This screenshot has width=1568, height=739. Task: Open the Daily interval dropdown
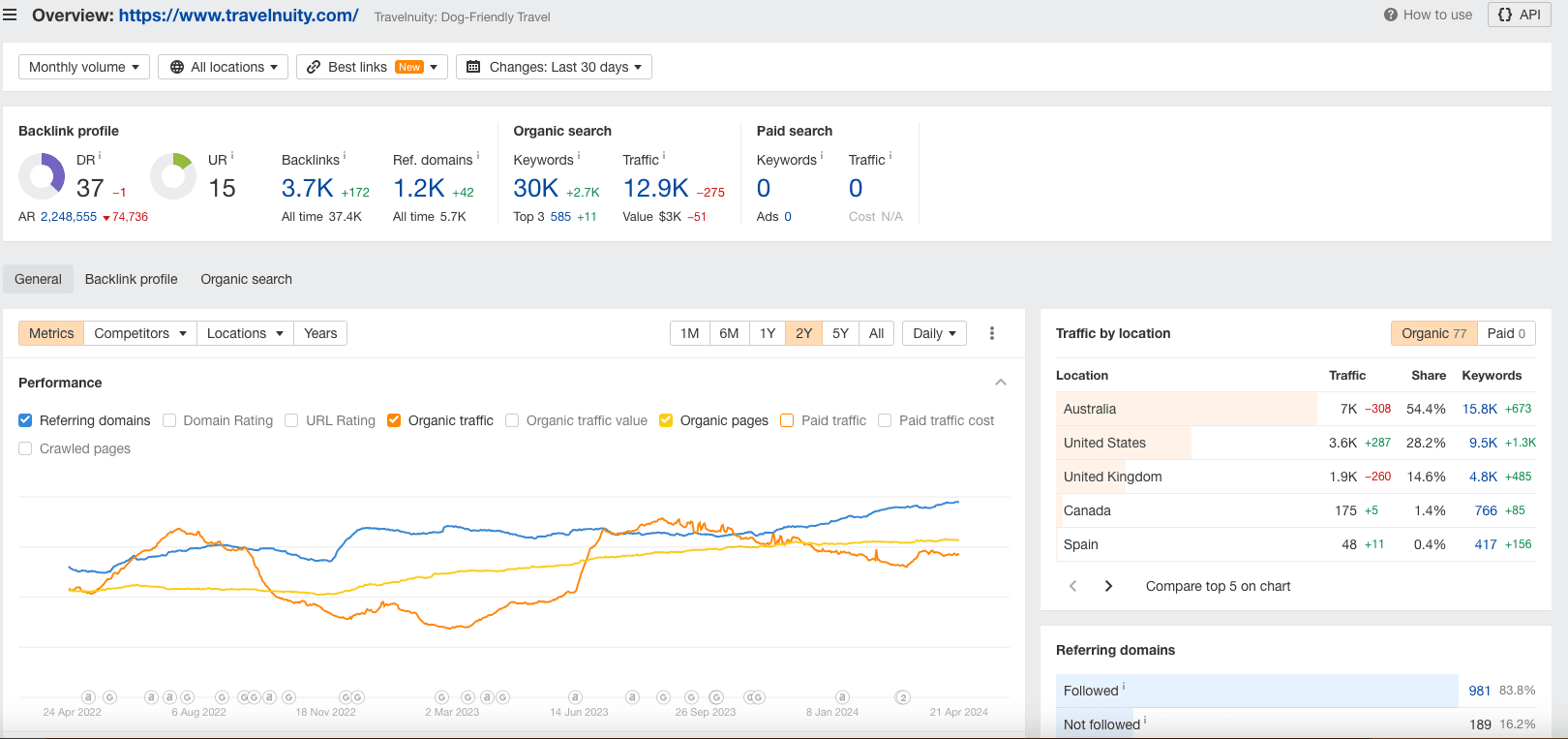[x=935, y=333]
